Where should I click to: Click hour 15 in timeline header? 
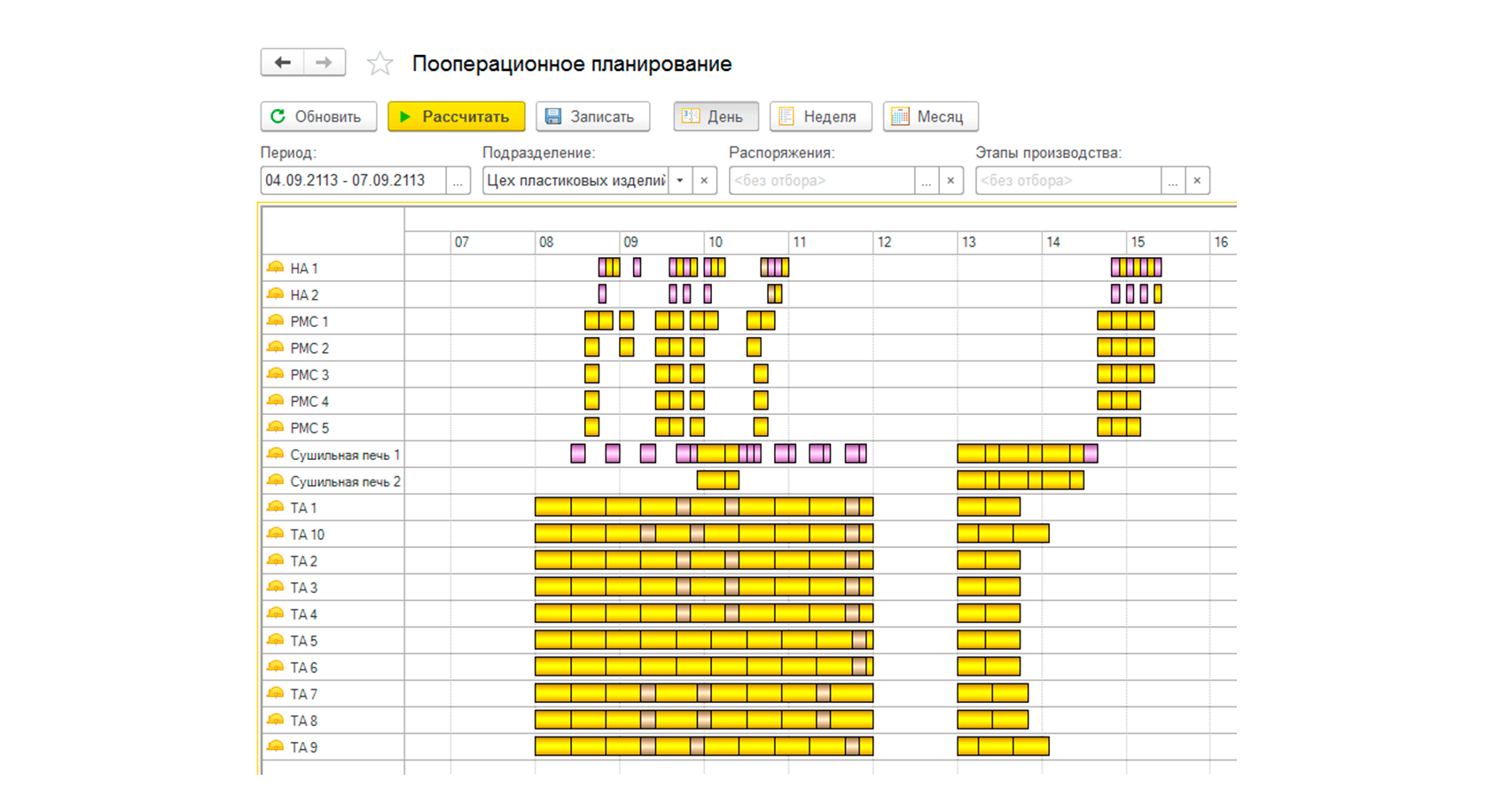[x=1138, y=242]
